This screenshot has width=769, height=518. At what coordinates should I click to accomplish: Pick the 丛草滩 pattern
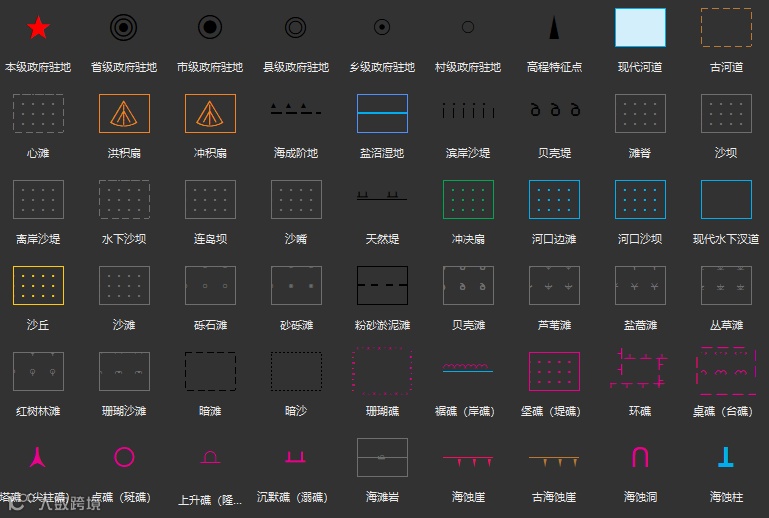pyautogui.click(x=726, y=285)
